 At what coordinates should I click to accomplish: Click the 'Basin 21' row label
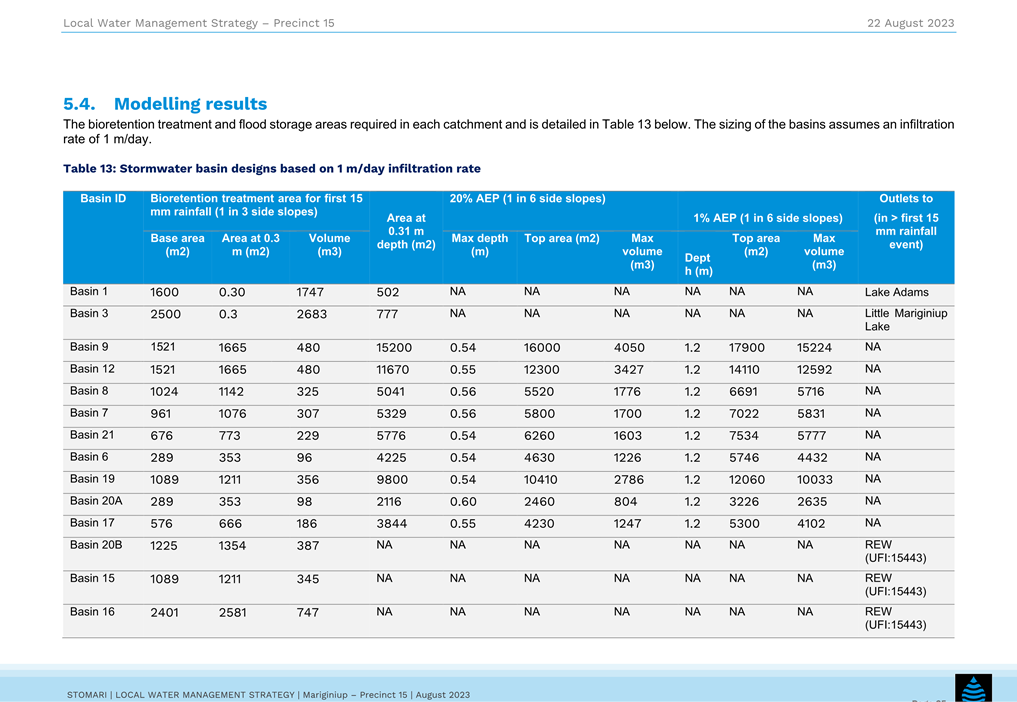coord(92,435)
